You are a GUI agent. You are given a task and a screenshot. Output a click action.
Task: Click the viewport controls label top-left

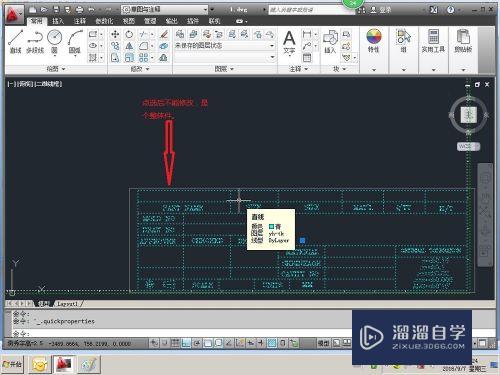point(35,84)
